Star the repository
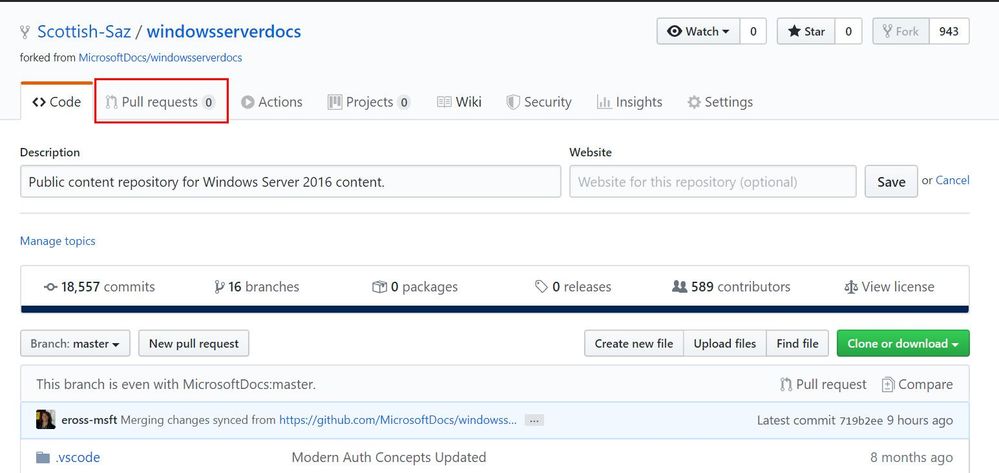The image size is (999, 473). [806, 31]
